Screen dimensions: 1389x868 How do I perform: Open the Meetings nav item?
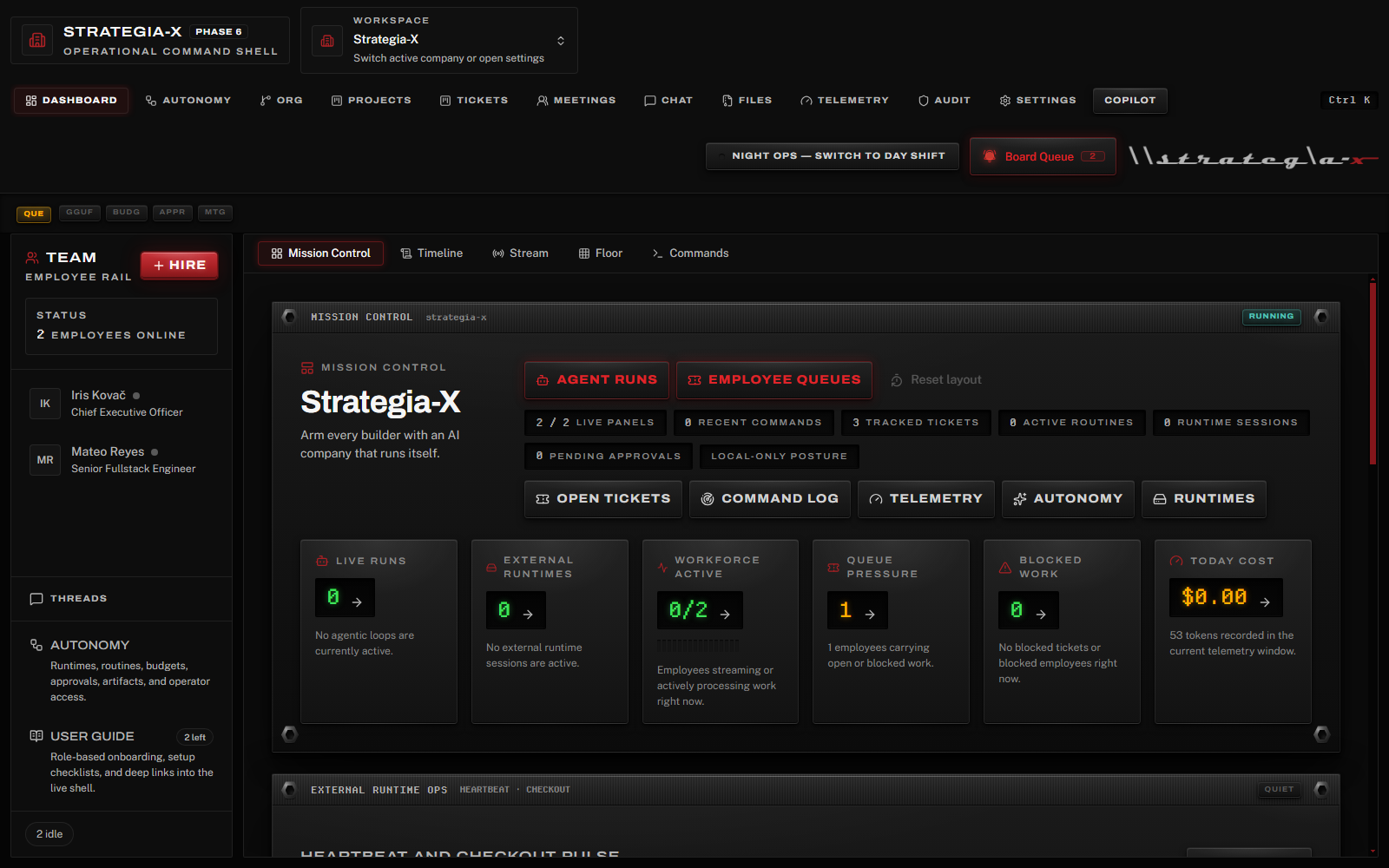tap(576, 101)
